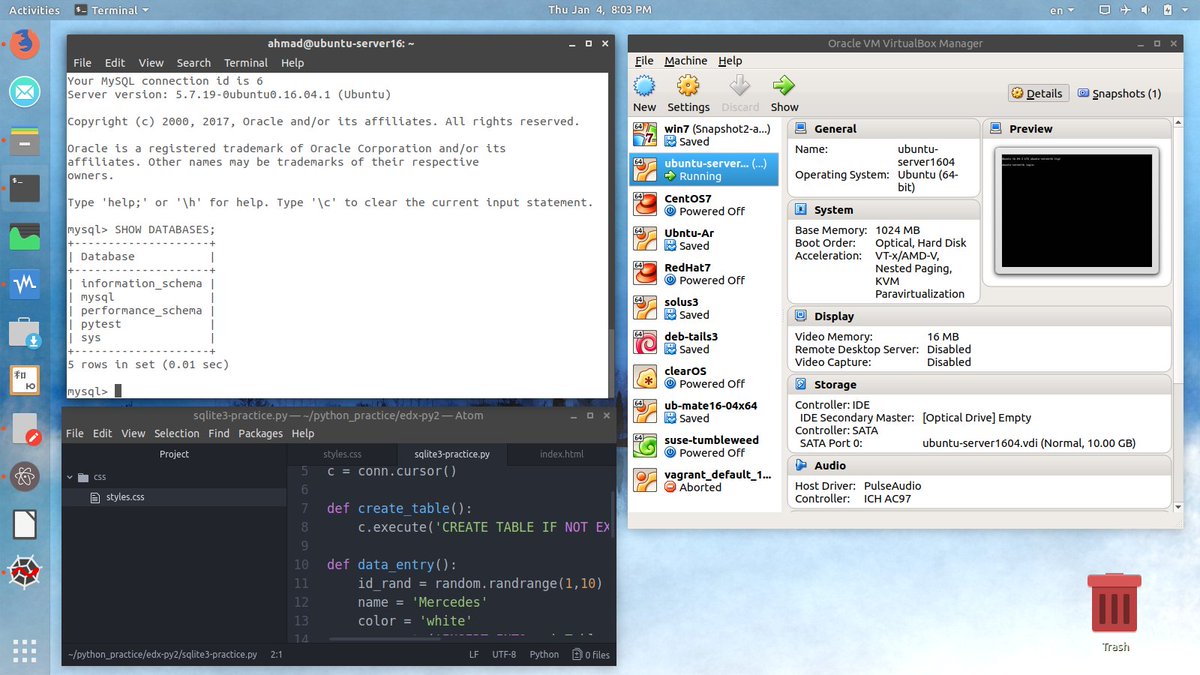
Task: Launch Firefox from the dock
Action: (x=25, y=44)
